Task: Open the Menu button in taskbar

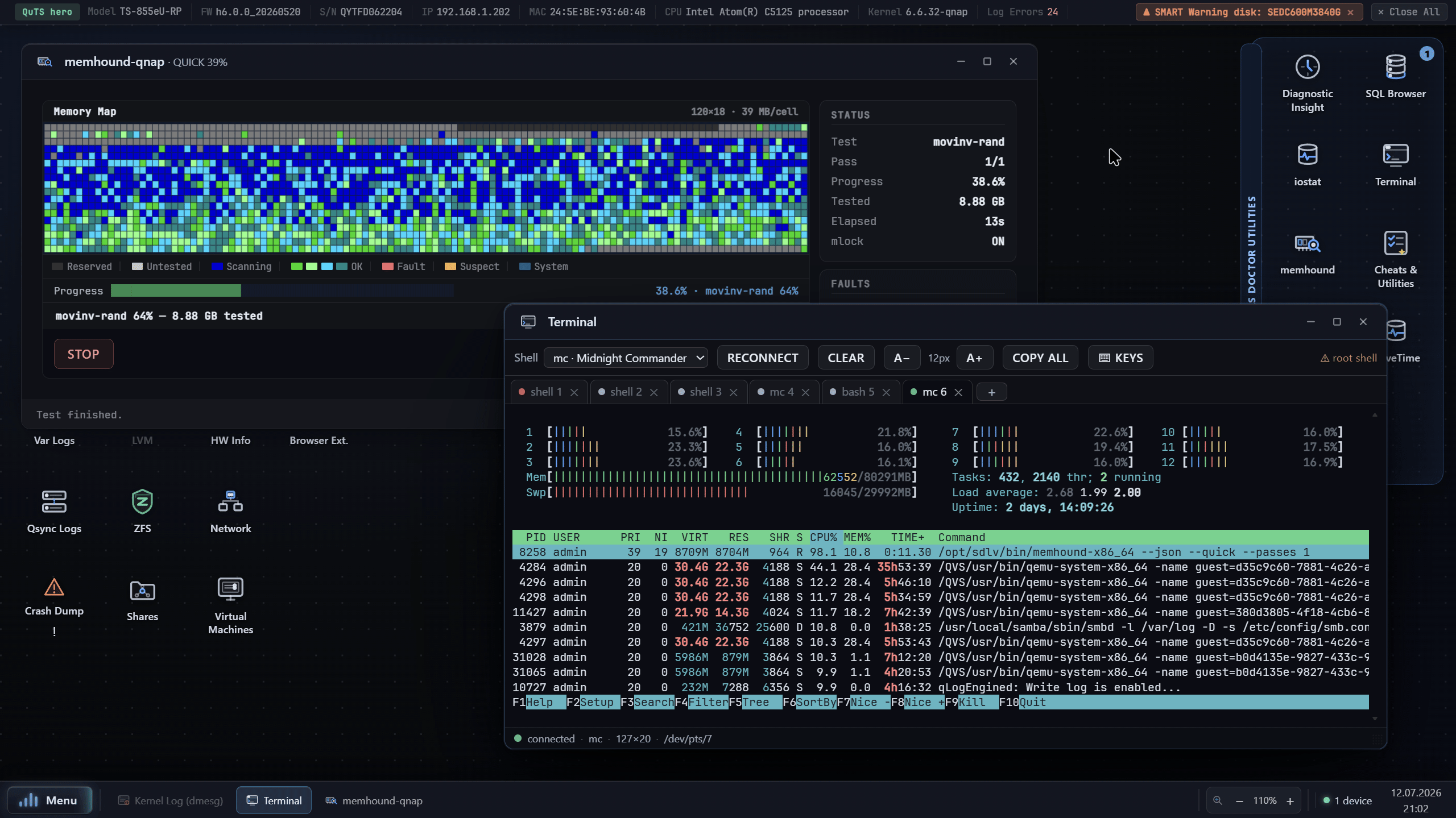Action: 49,800
